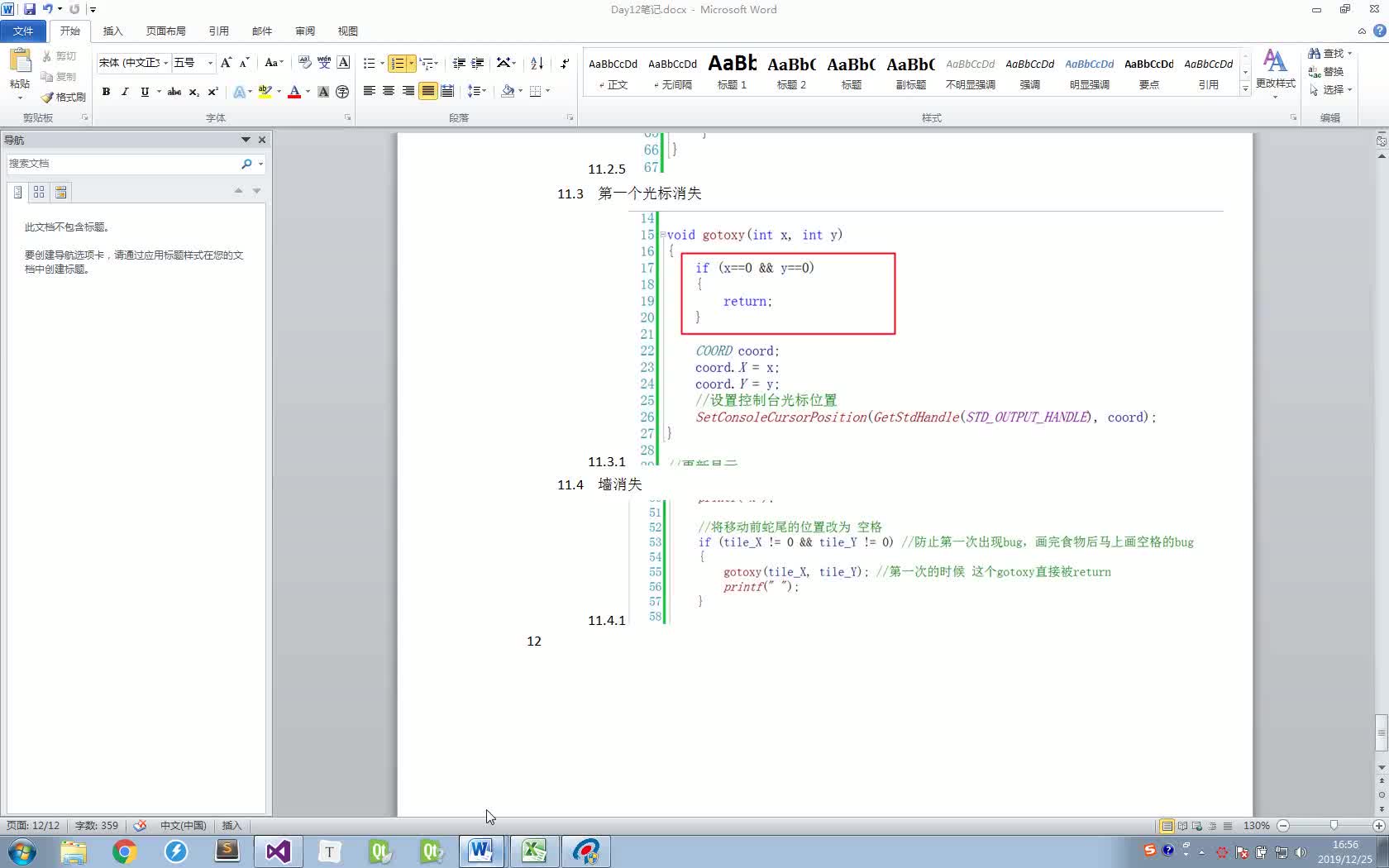This screenshot has height=868, width=1389.
Task: Switch to the 插入 (Insert) tab
Action: (x=112, y=31)
